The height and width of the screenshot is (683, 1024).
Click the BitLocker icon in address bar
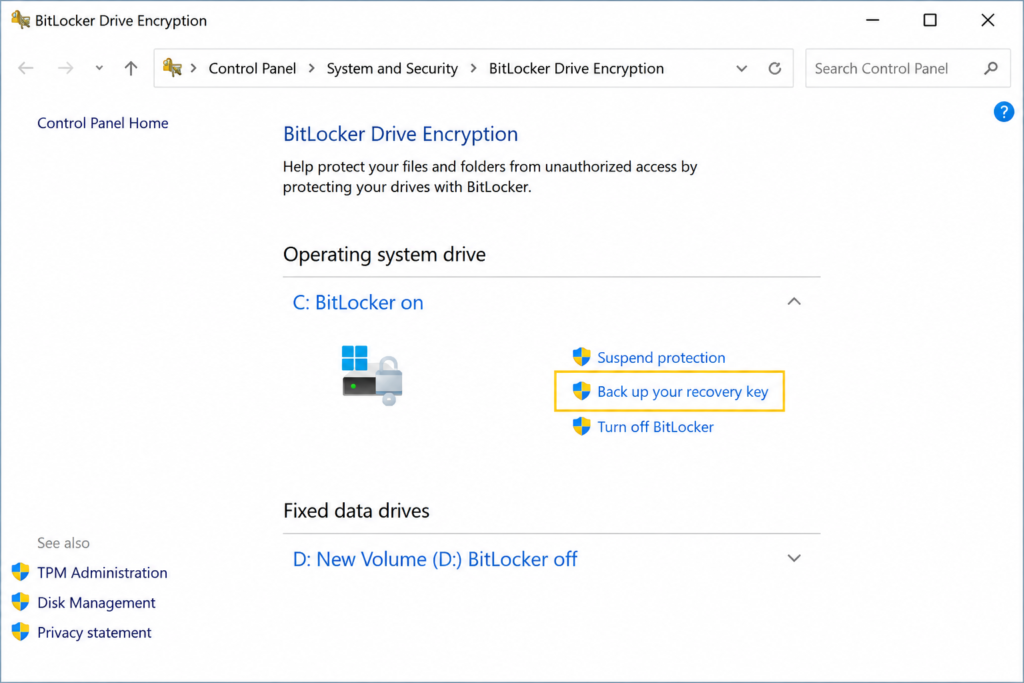coord(172,67)
